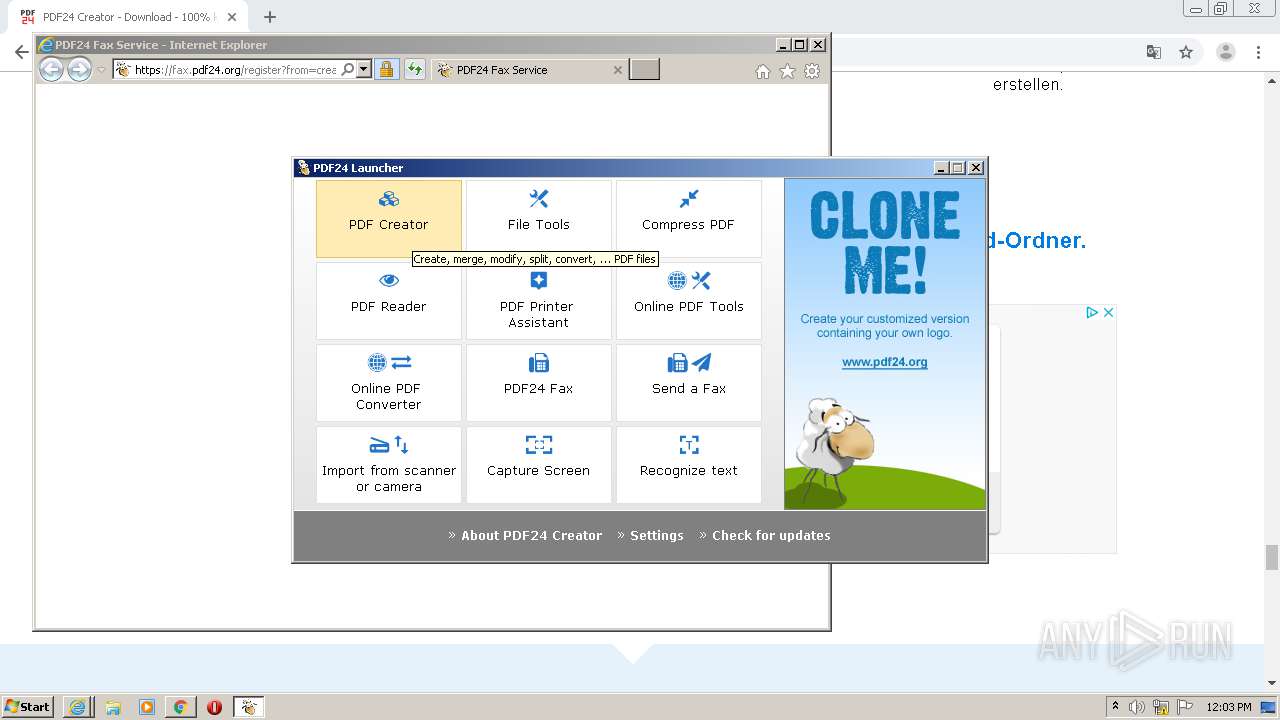This screenshot has width=1280, height=720.
Task: Open the Action Center flag tray icon
Action: coord(1183,707)
